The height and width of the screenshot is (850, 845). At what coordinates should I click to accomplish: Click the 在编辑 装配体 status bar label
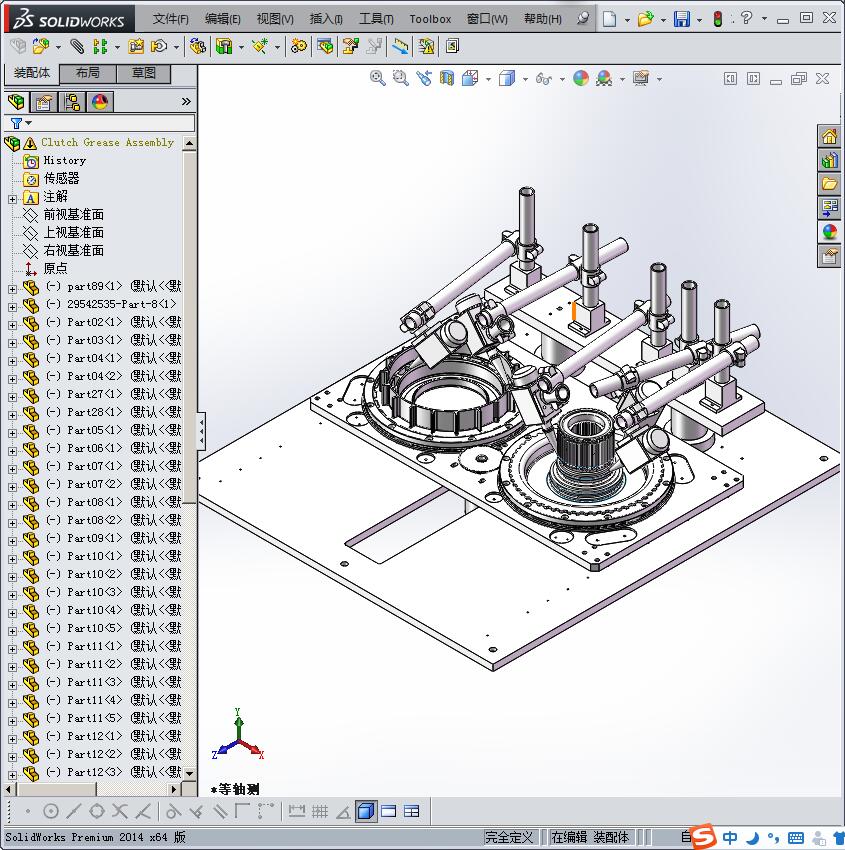click(x=590, y=837)
